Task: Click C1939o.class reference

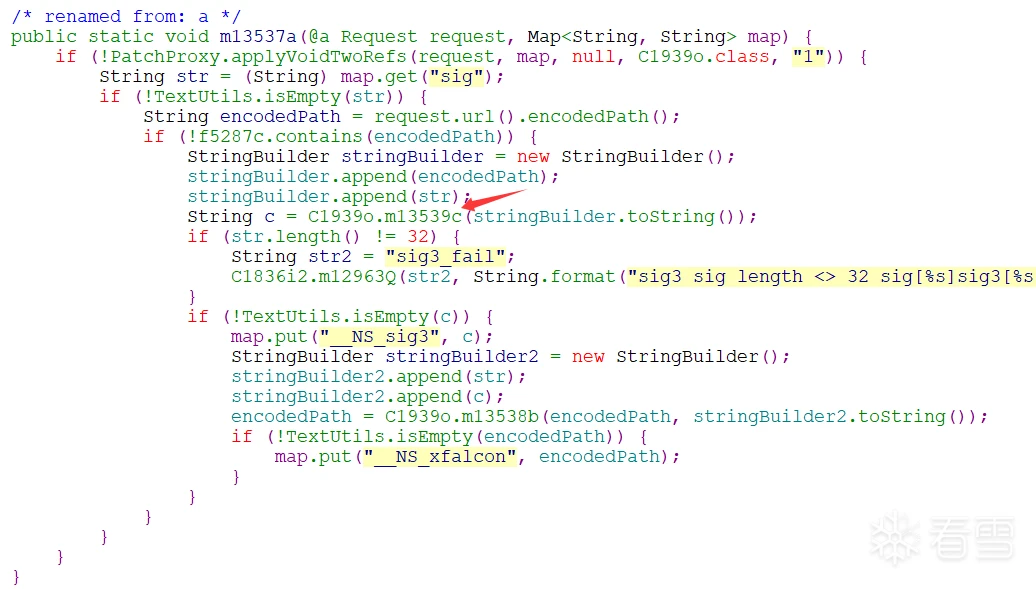Action: (703, 57)
